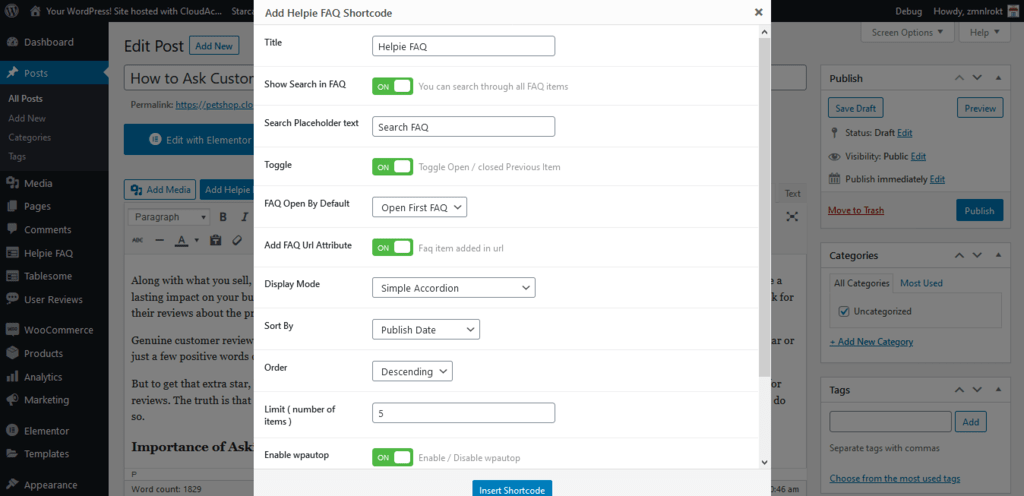1024x496 pixels.
Task: Switch off the Toggle option
Action: (392, 167)
